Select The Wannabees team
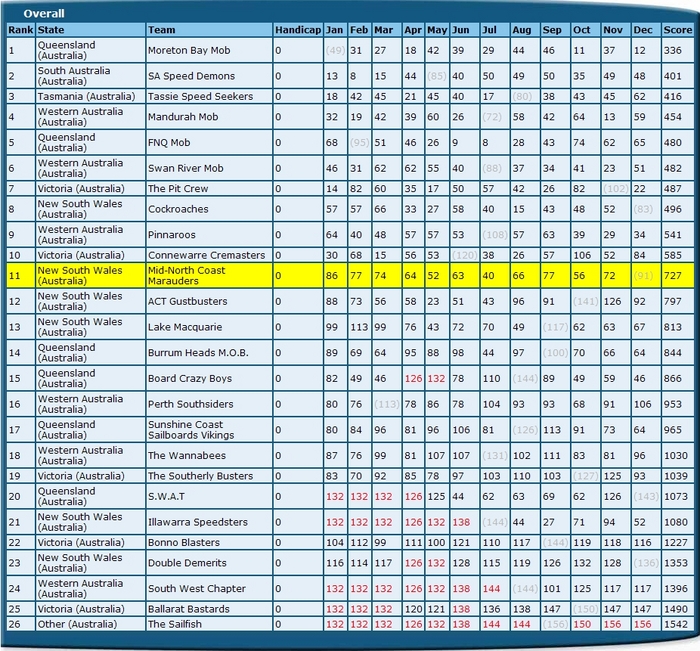 pyautogui.click(x=187, y=456)
